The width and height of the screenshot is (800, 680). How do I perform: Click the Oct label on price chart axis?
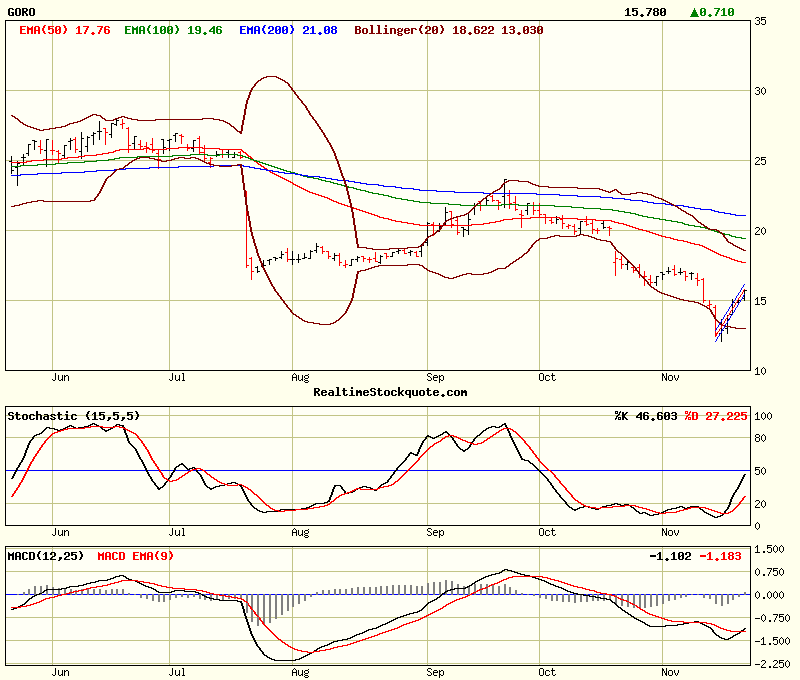tap(547, 377)
